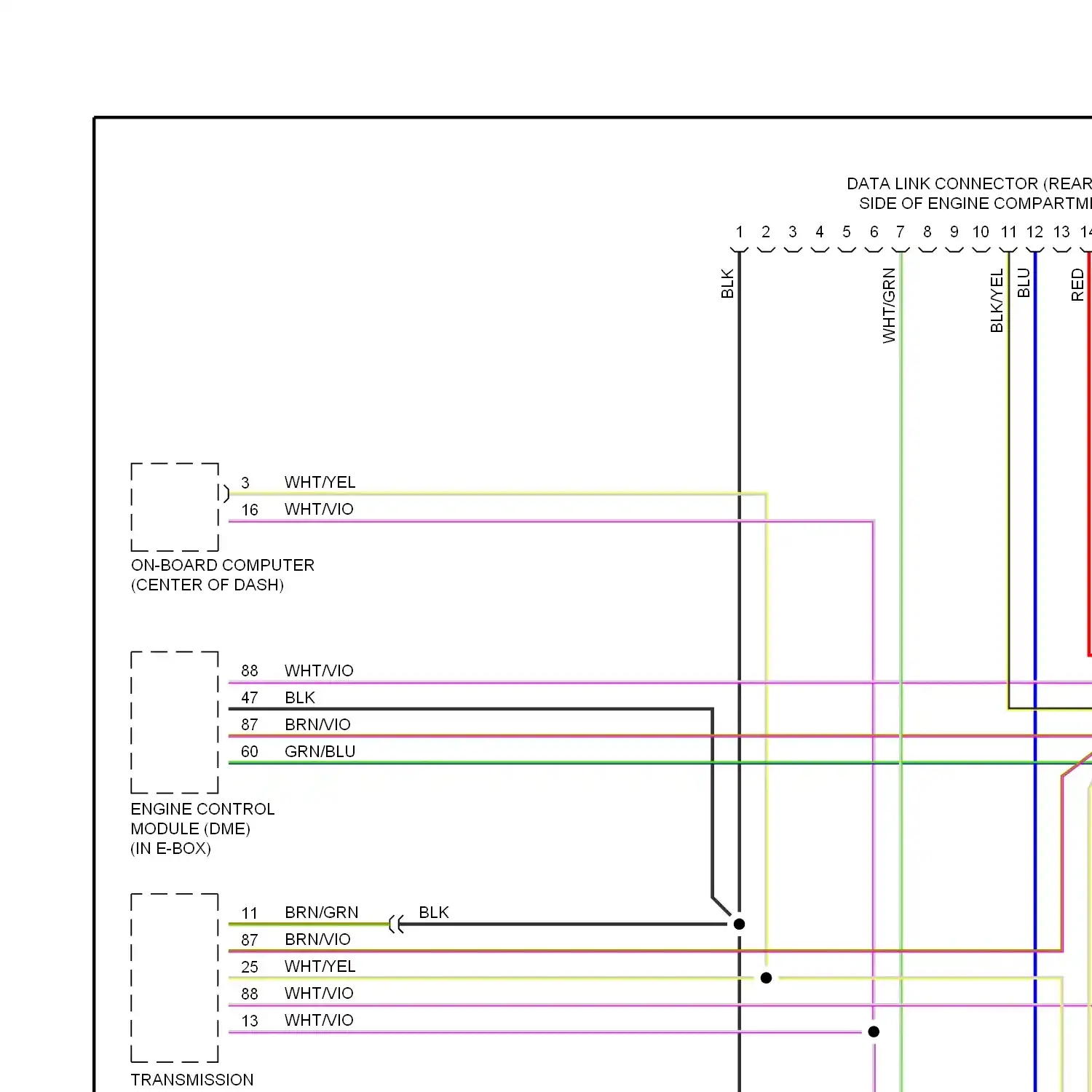Click BLK label right of the inline connector
The width and height of the screenshot is (1092, 1092).
click(x=434, y=912)
